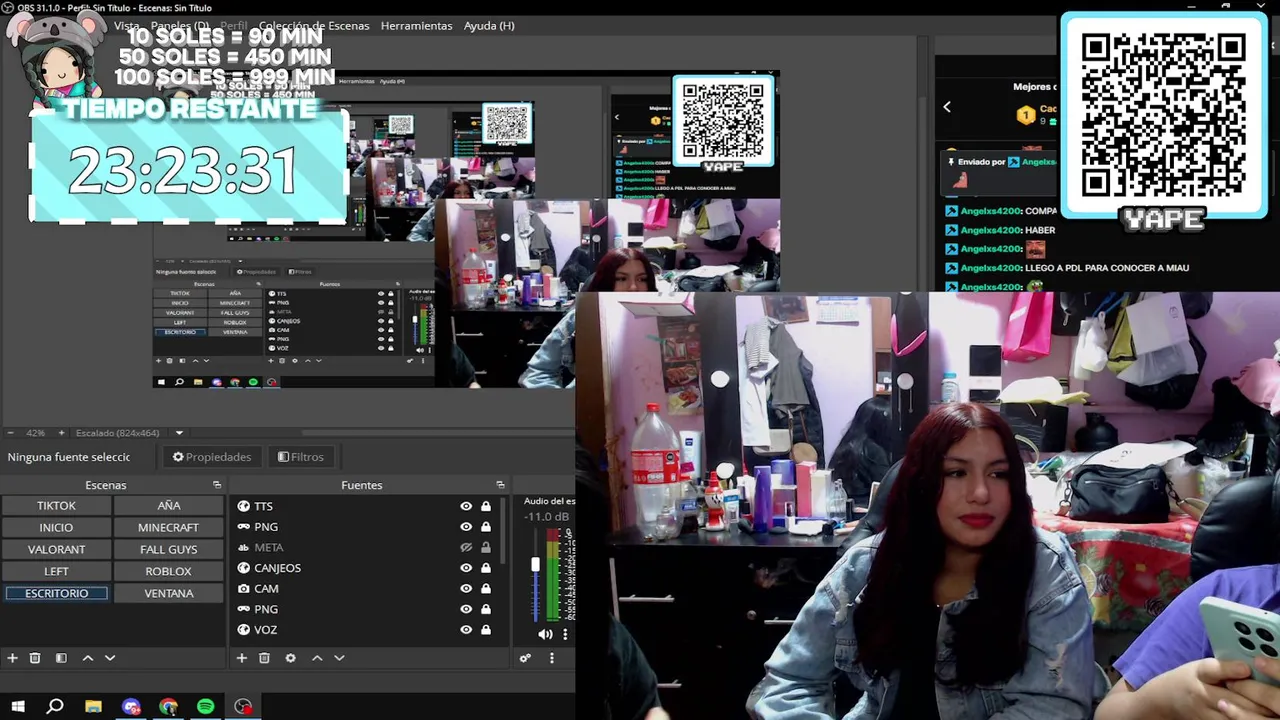Select the ESCRITORIO scene
The width and height of the screenshot is (1280, 720).
click(56, 594)
